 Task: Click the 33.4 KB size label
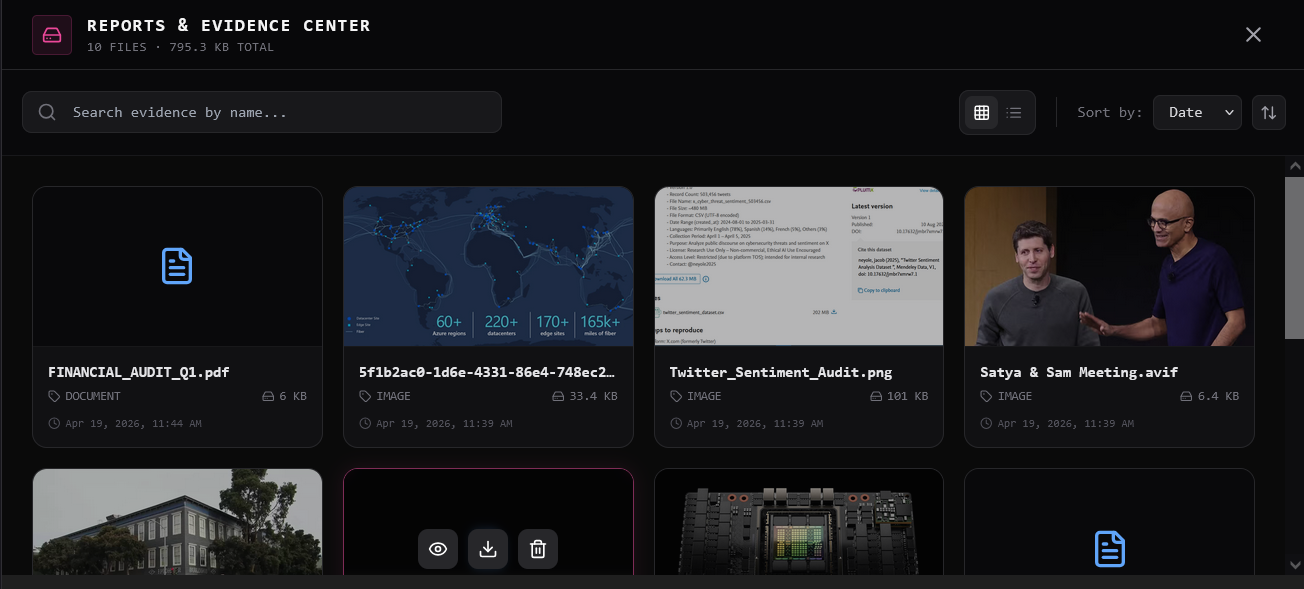[585, 396]
